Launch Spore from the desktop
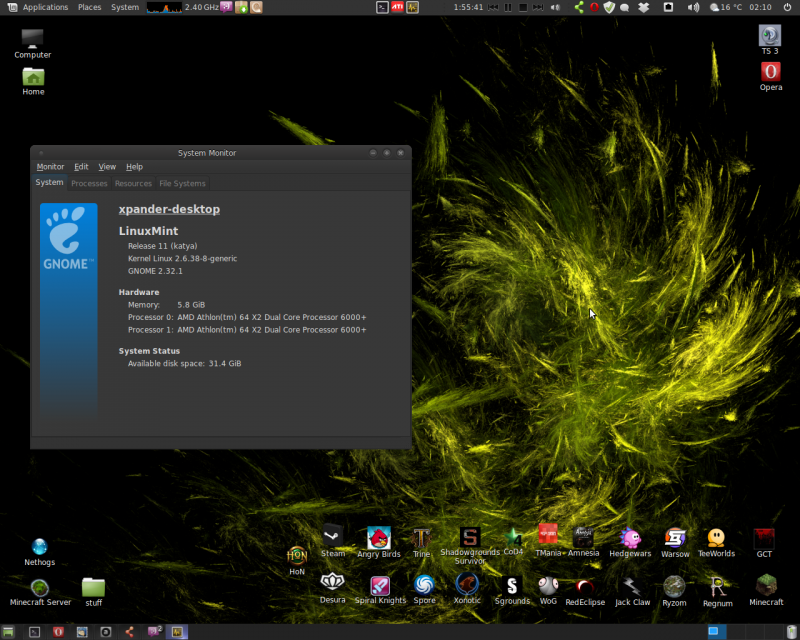 pyautogui.click(x=424, y=590)
